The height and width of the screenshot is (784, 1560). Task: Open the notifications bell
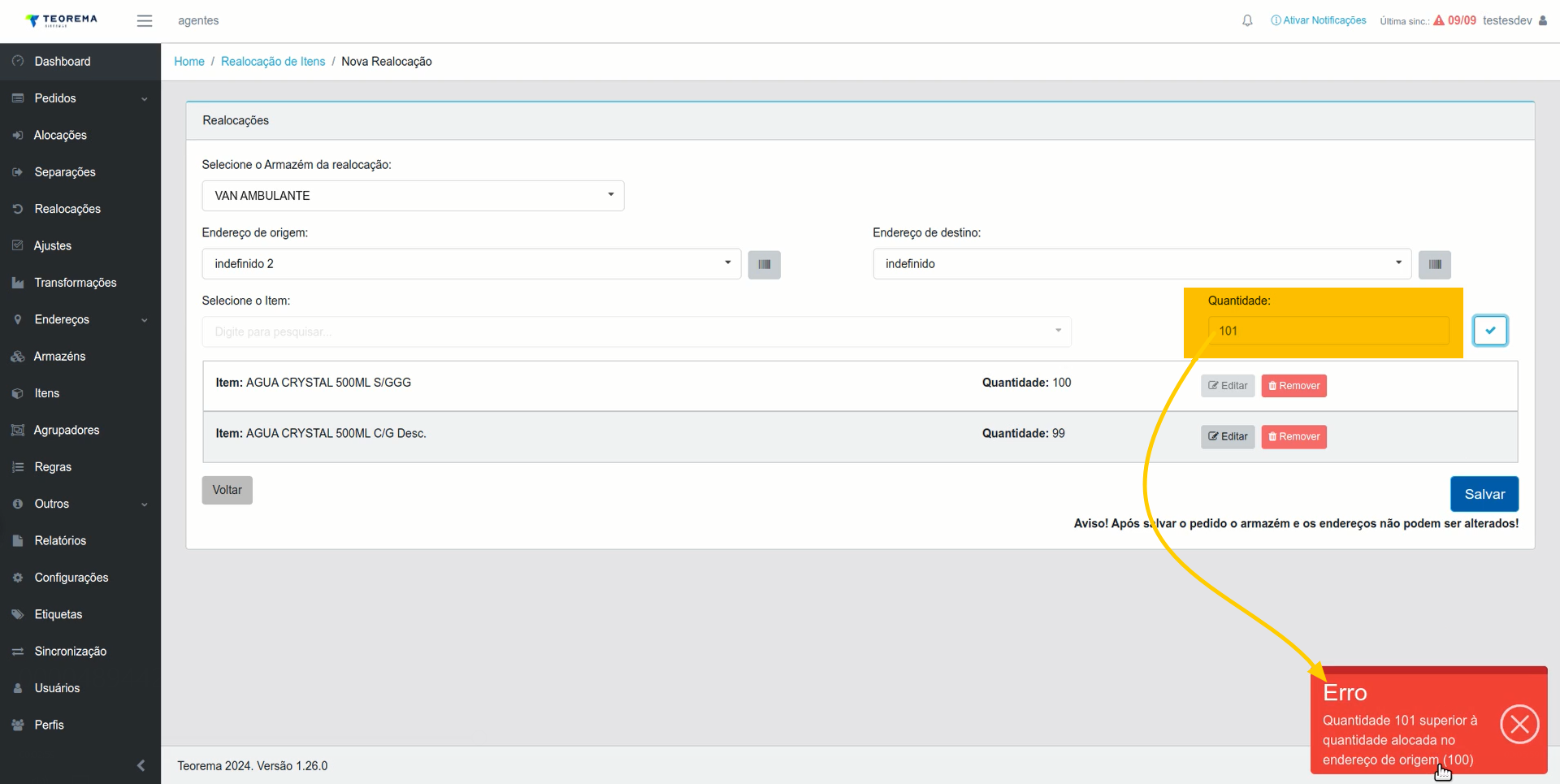click(1247, 20)
